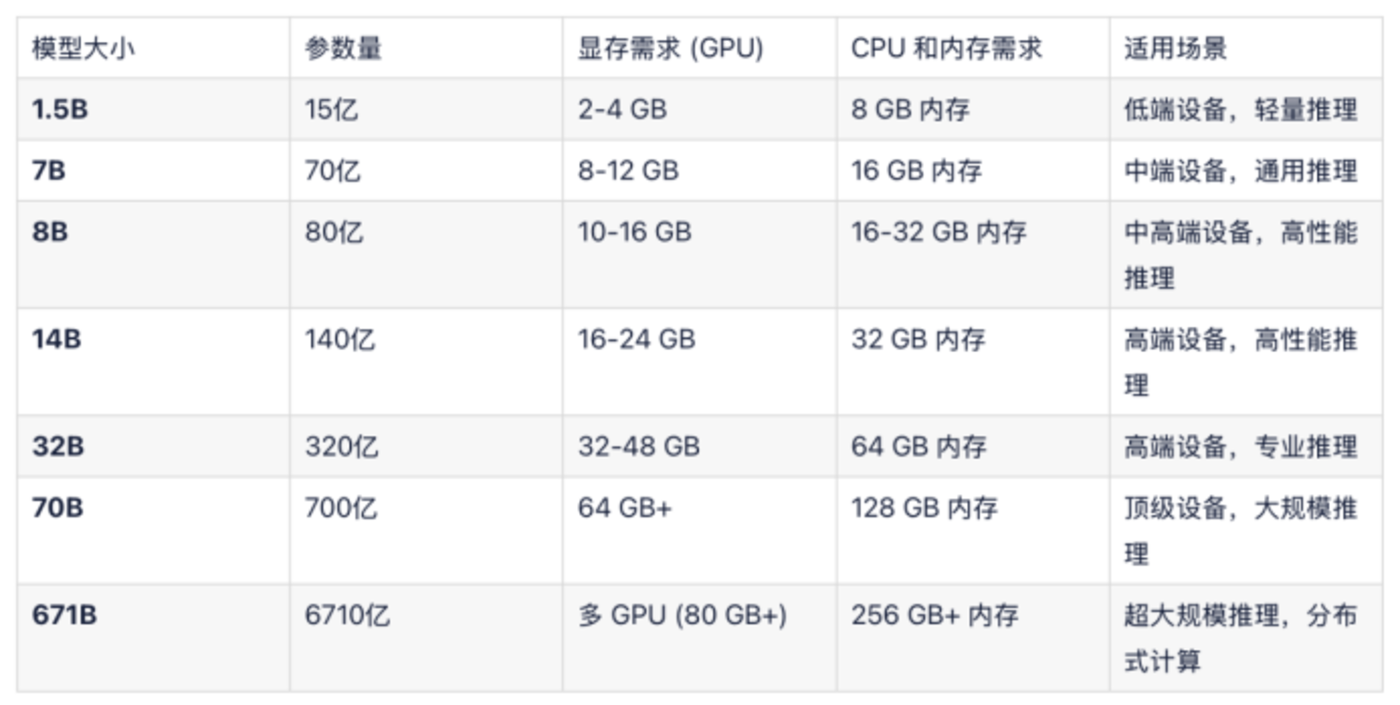Click the 多 GPU (80 GB+) cell
This screenshot has height=705, width=1400.
[682, 615]
